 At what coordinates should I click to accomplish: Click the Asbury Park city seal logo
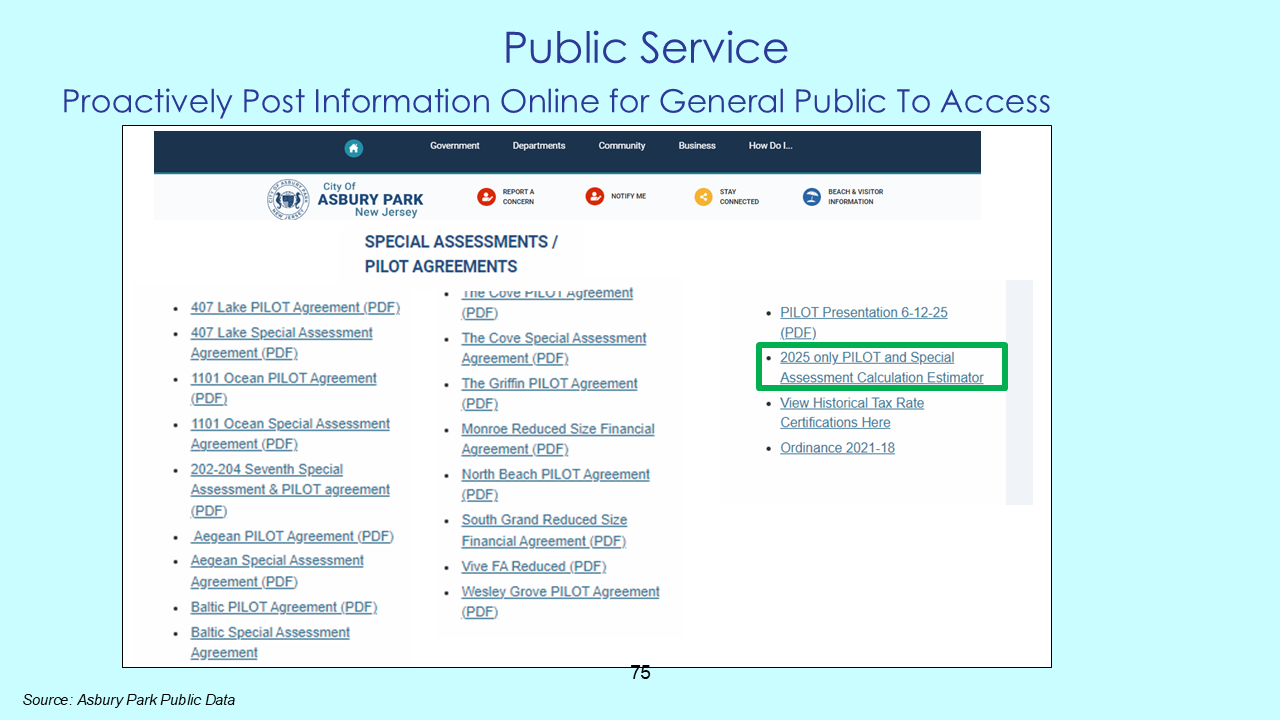pos(288,200)
